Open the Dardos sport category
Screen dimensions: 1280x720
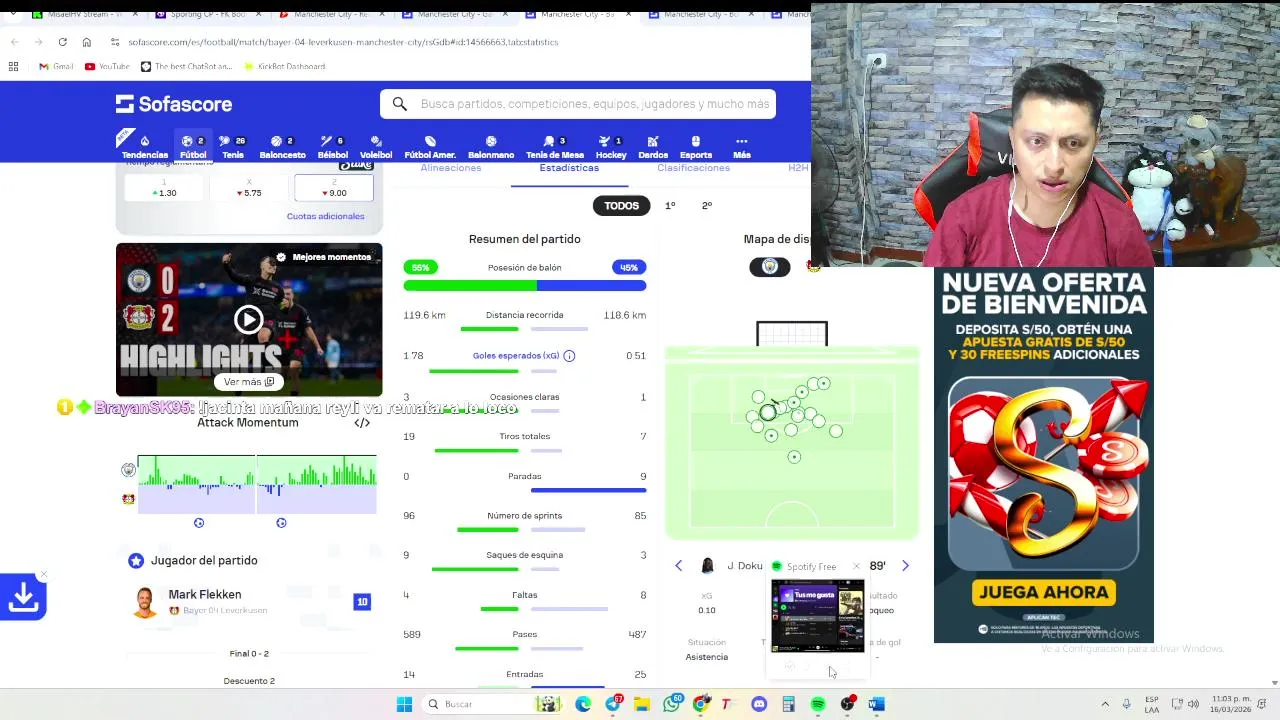(653, 147)
